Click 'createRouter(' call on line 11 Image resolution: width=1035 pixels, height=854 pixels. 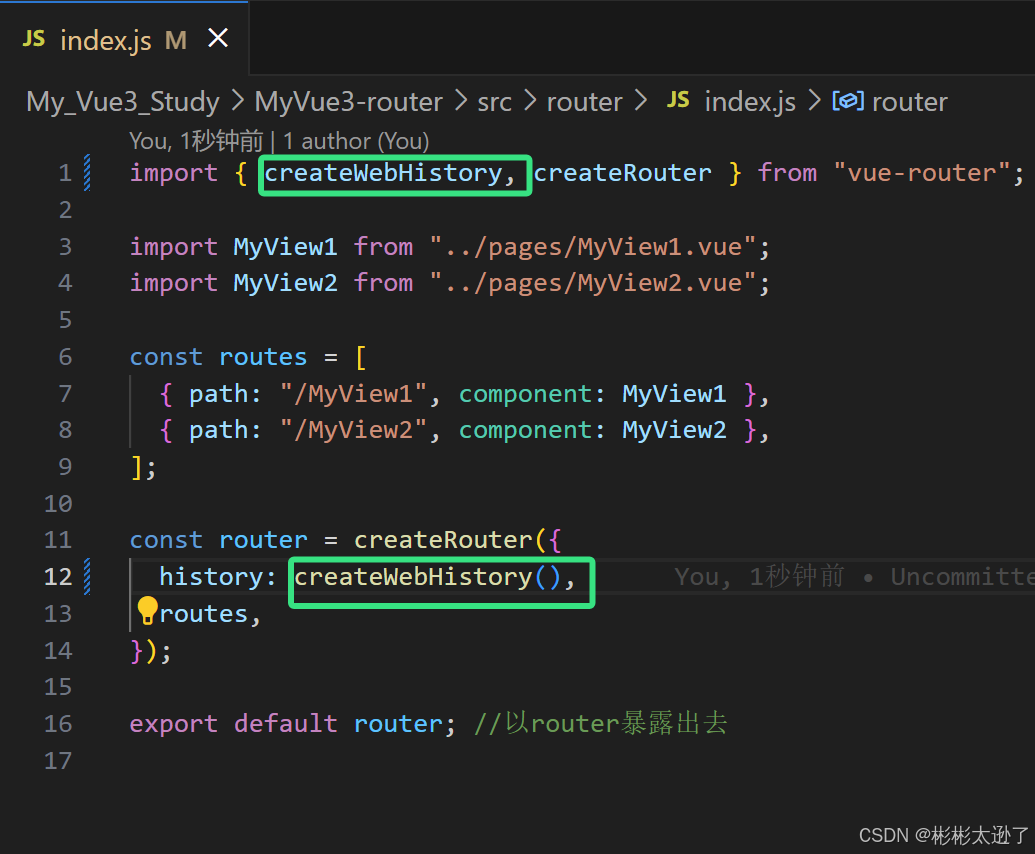451,541
